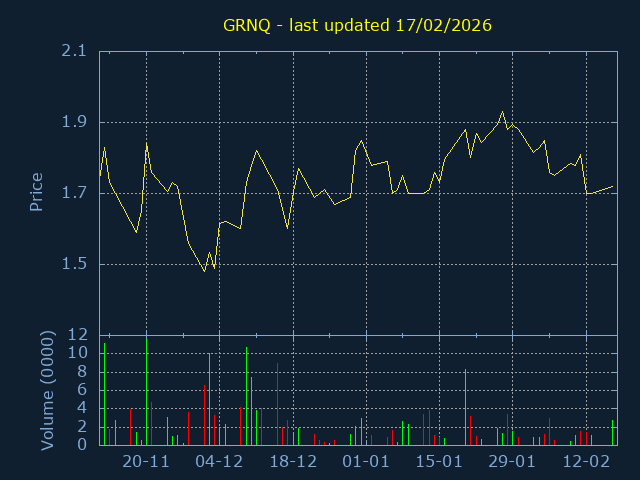Image resolution: width=640 pixels, height=480 pixels.
Task: Click the 1.9 price tick label
Action: pyautogui.click(x=73, y=122)
